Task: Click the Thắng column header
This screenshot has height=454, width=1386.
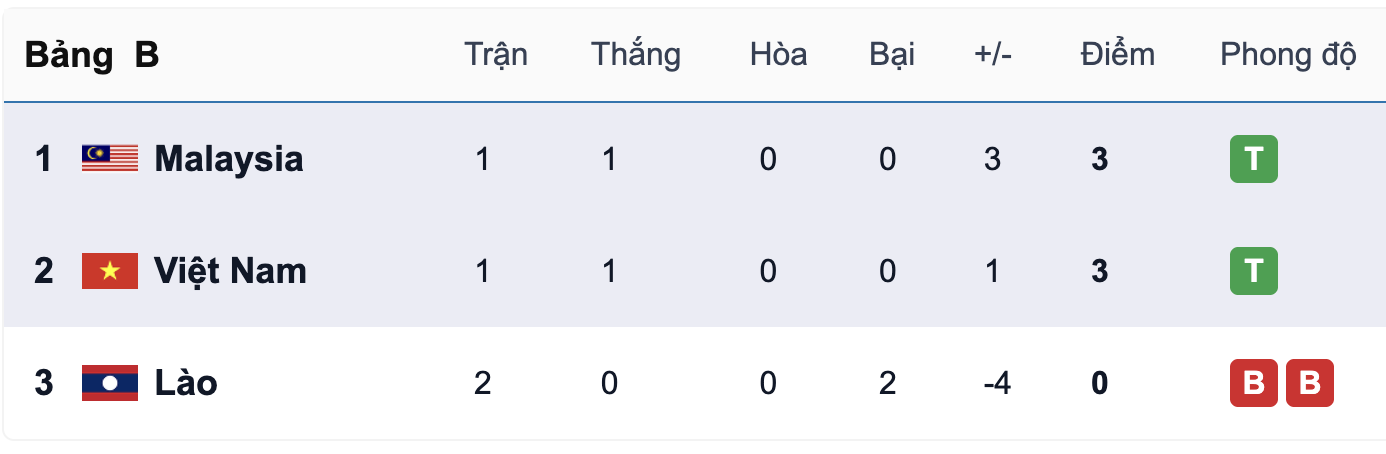Action: click(x=635, y=55)
